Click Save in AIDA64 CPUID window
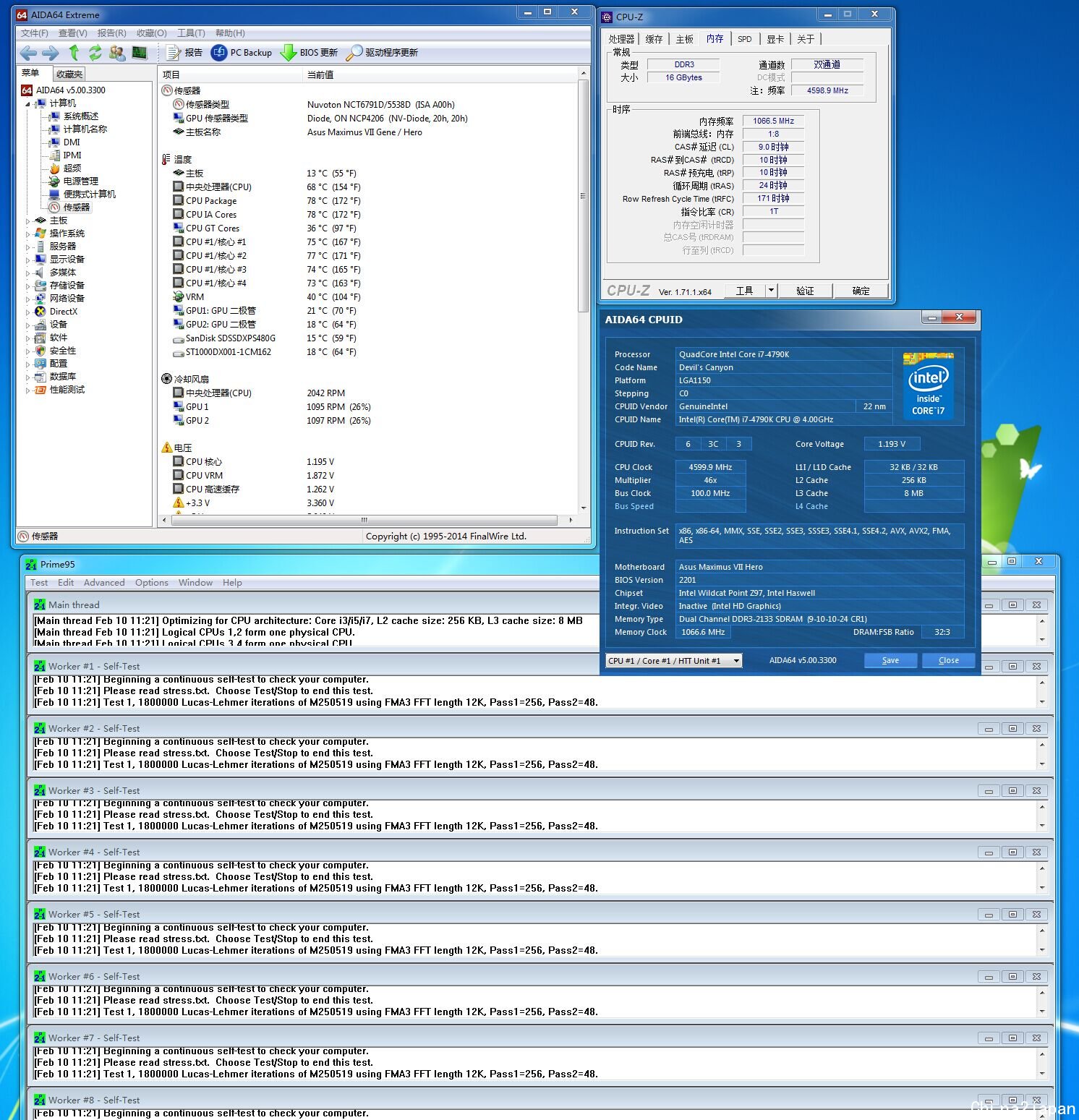 point(891,660)
